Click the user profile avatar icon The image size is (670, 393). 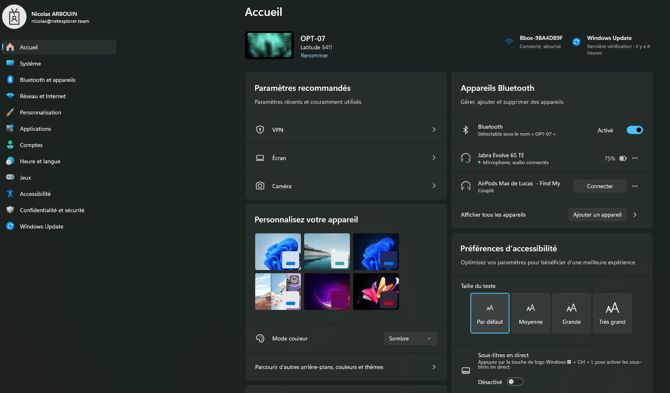14,17
